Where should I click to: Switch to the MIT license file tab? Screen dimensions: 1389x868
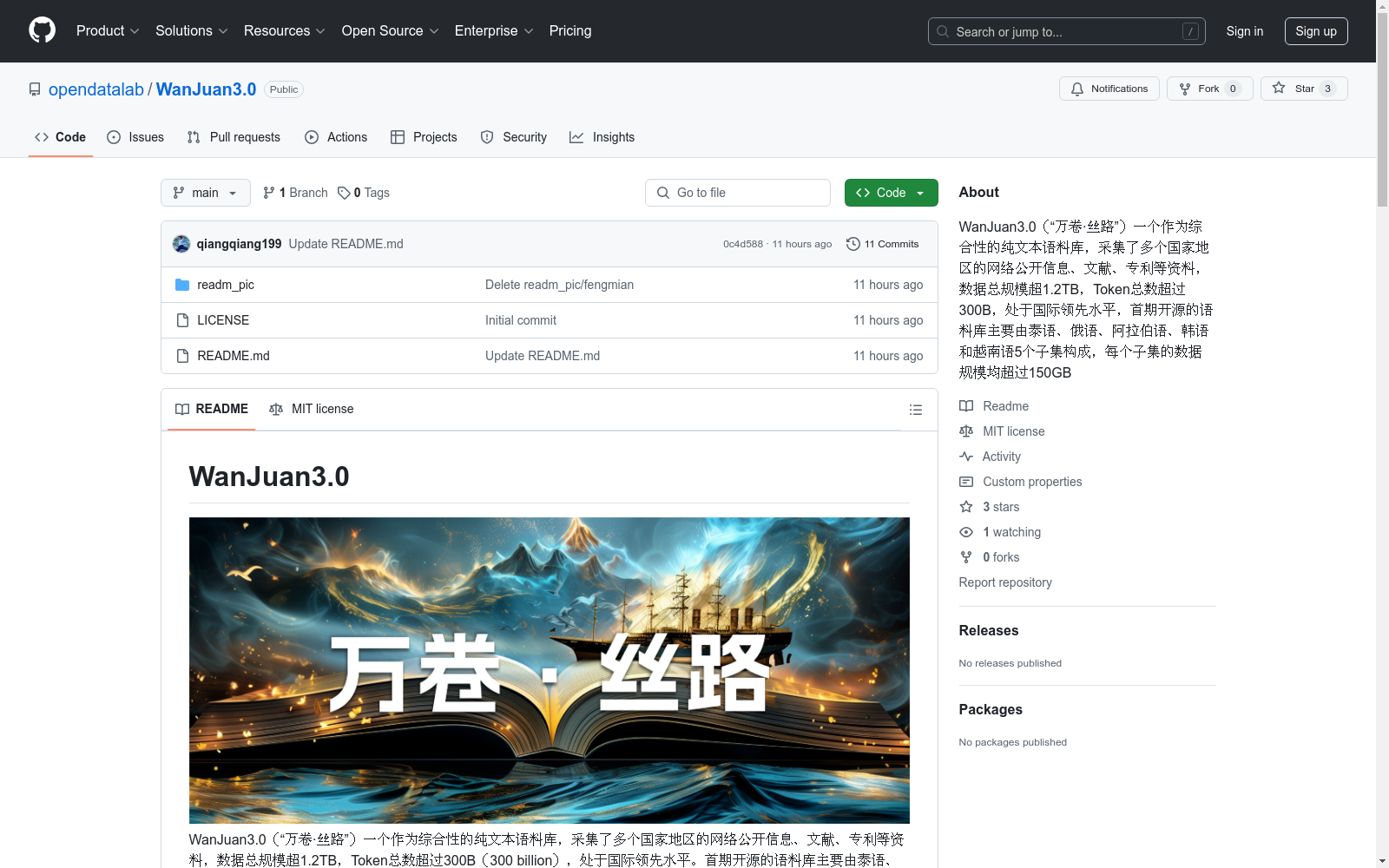pos(312,409)
